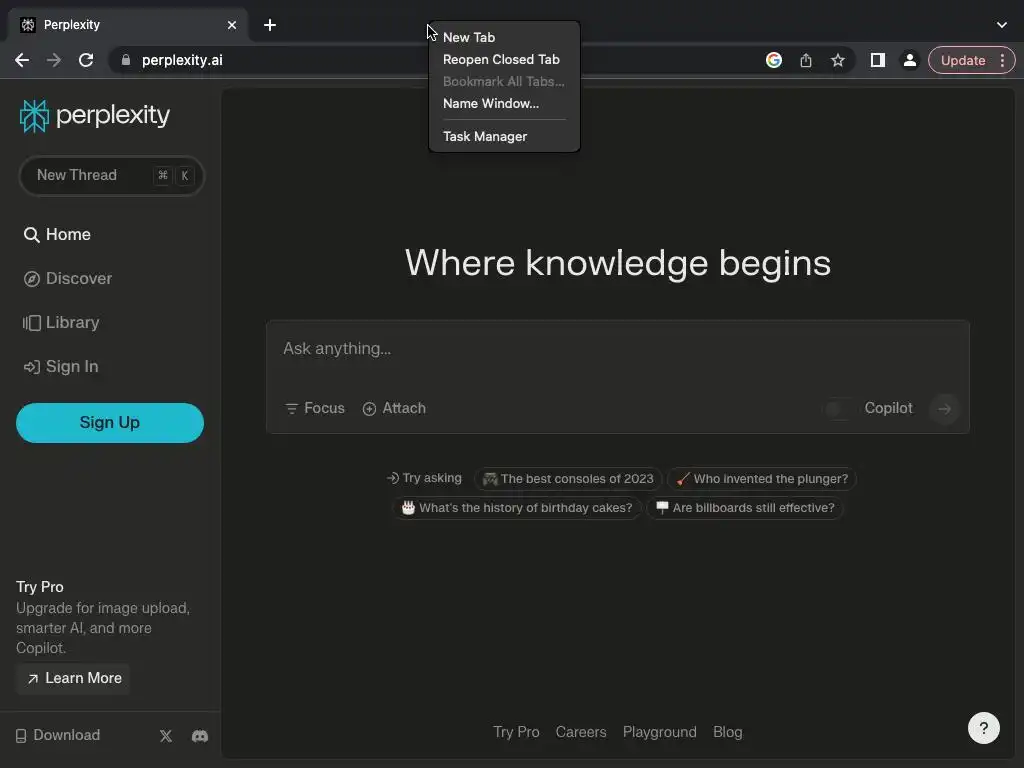This screenshot has width=1024, height=768.
Task: Open Playground footer link
Action: pos(660,732)
